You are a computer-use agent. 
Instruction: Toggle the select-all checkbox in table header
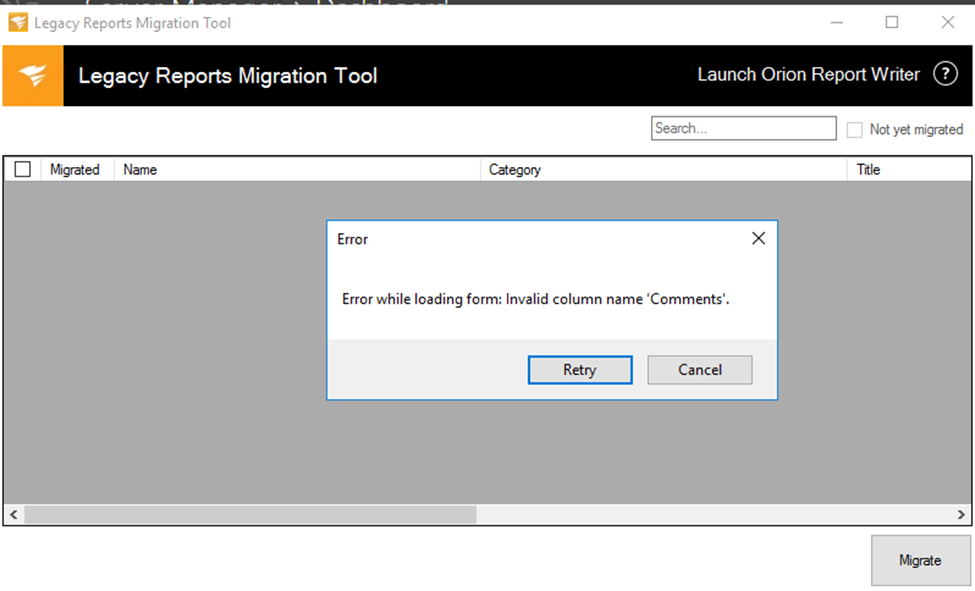[x=22, y=169]
